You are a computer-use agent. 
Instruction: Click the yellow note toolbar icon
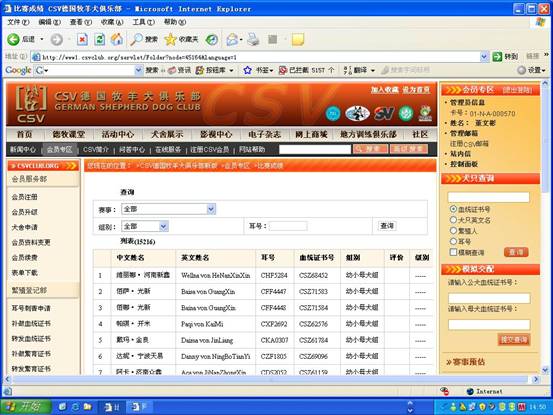click(298, 39)
